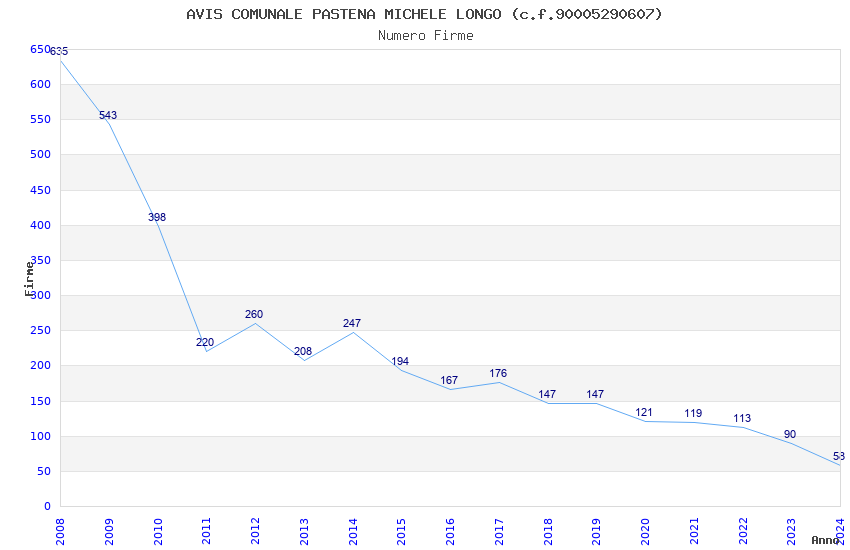Click the y-axis value 0
850x550 pixels.
[47, 506]
